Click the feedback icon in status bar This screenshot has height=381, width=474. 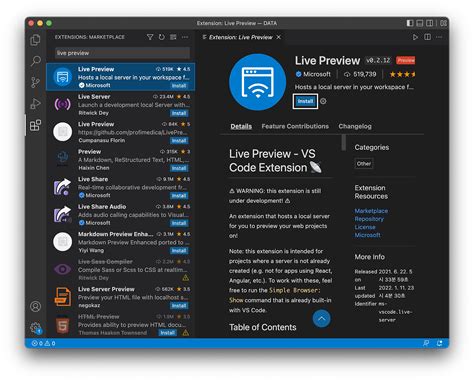pyautogui.click(x=426, y=343)
